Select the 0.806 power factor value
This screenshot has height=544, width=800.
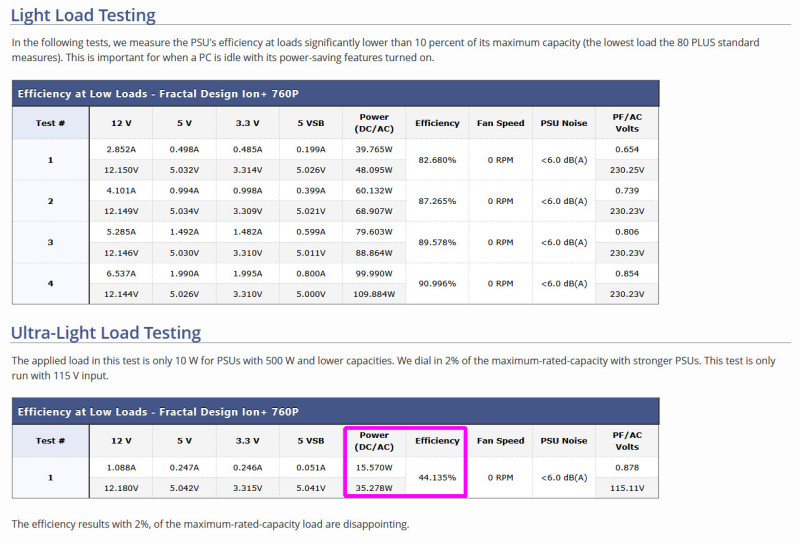click(x=627, y=232)
